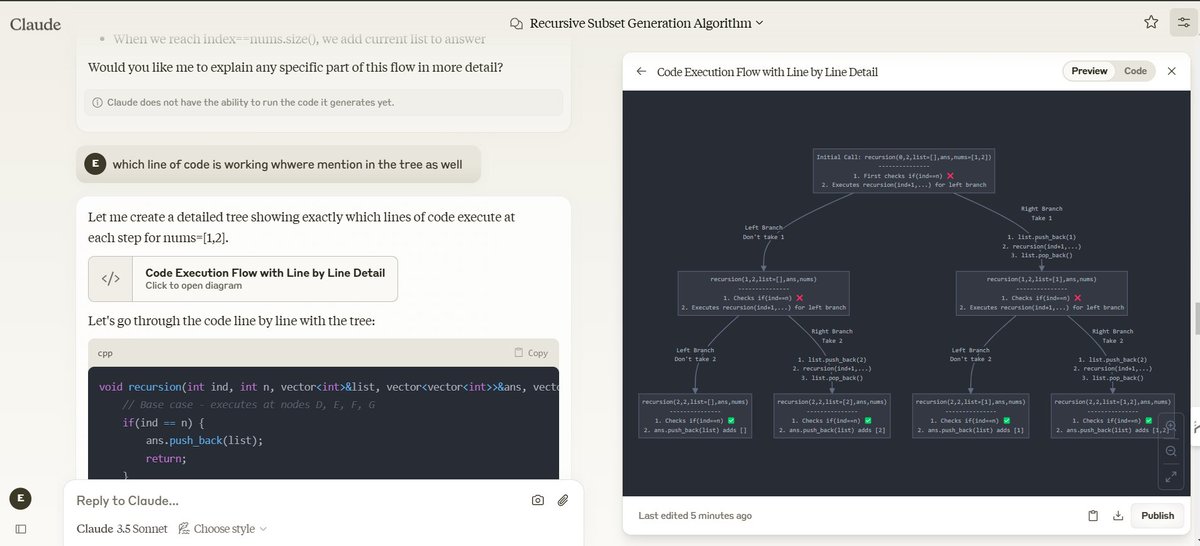Open the conversation title dropdown

click(x=636, y=22)
